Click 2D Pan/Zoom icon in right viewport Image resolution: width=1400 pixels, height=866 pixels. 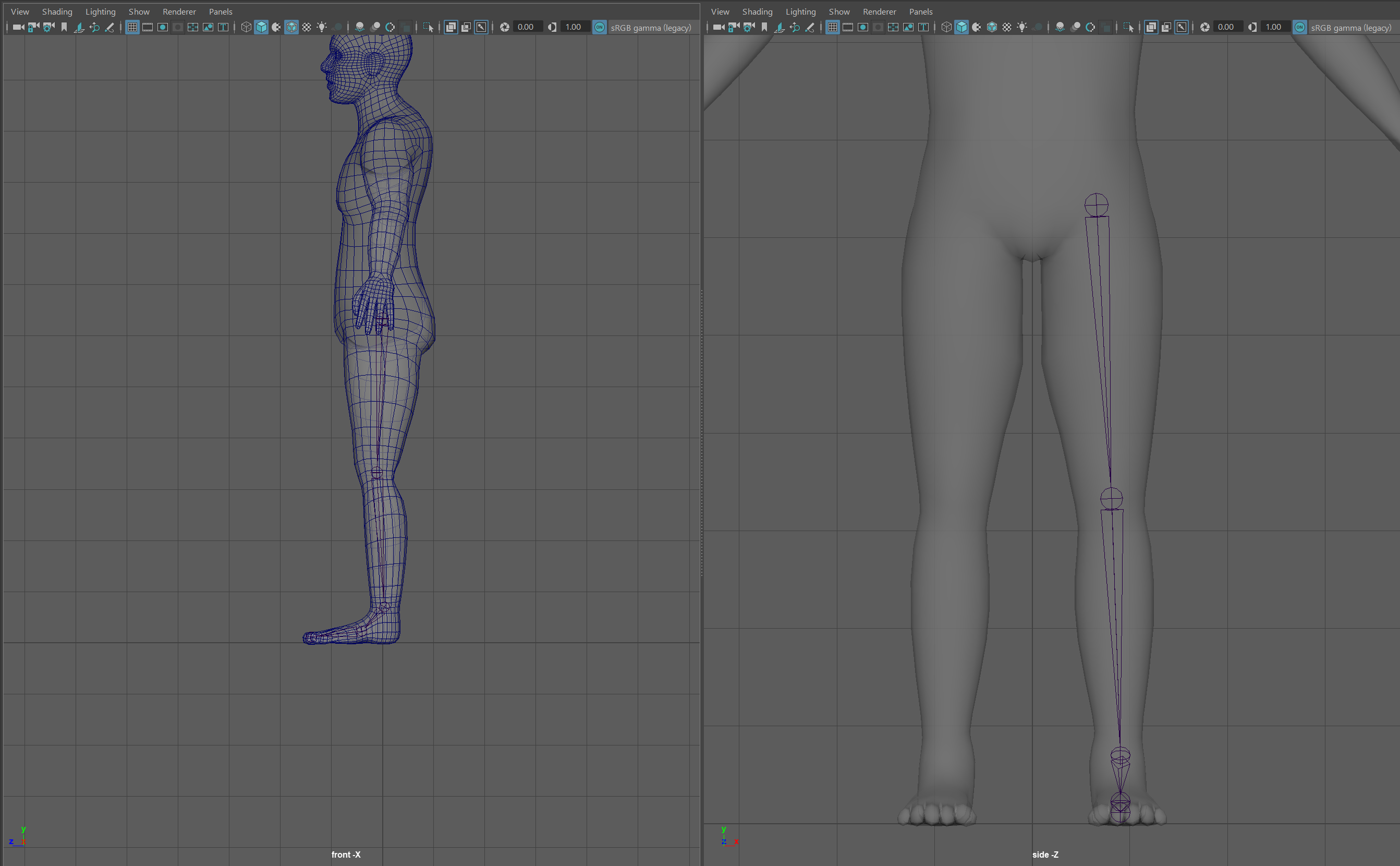(x=795, y=27)
